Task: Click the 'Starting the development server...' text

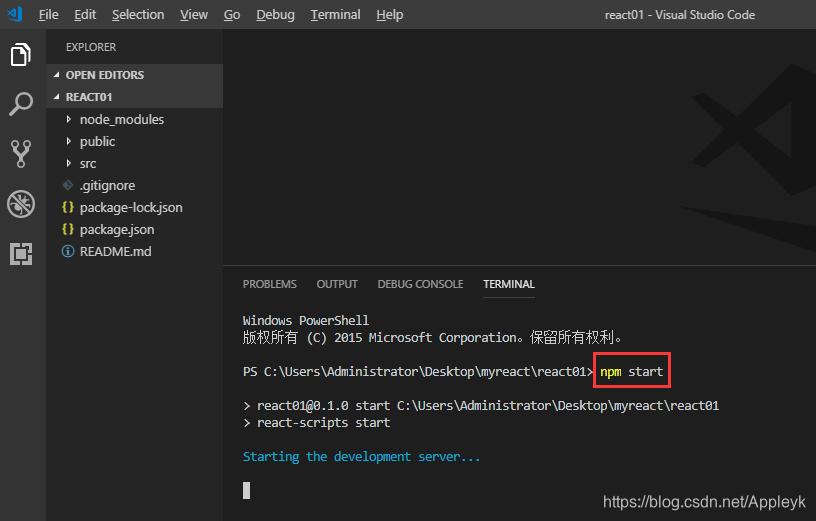Action: point(361,456)
